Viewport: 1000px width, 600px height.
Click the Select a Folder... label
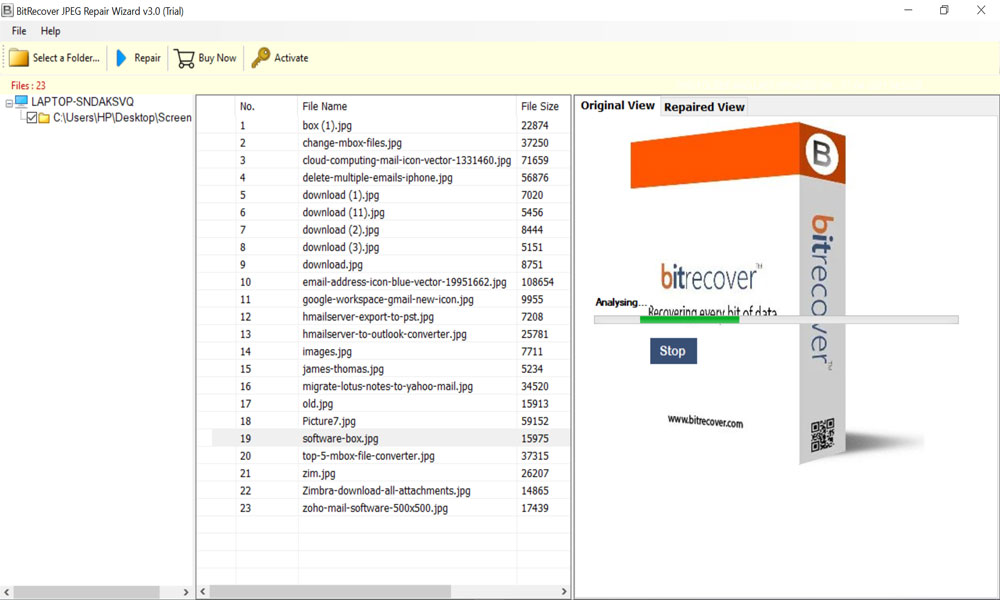click(x=66, y=58)
